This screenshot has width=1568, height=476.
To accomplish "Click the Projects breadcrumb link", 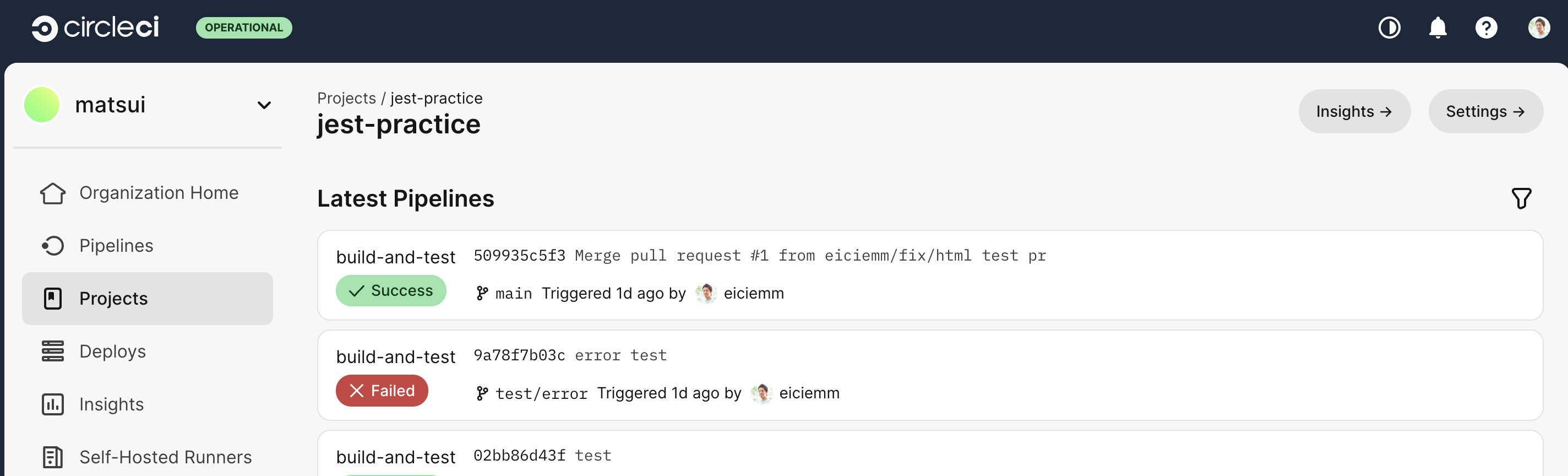I will [346, 98].
